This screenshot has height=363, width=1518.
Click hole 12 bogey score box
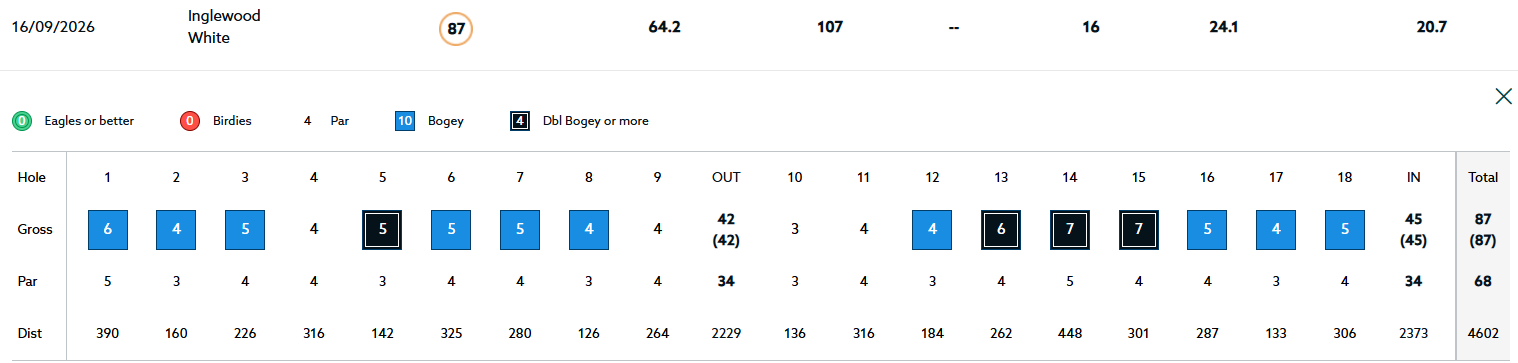pos(932,229)
